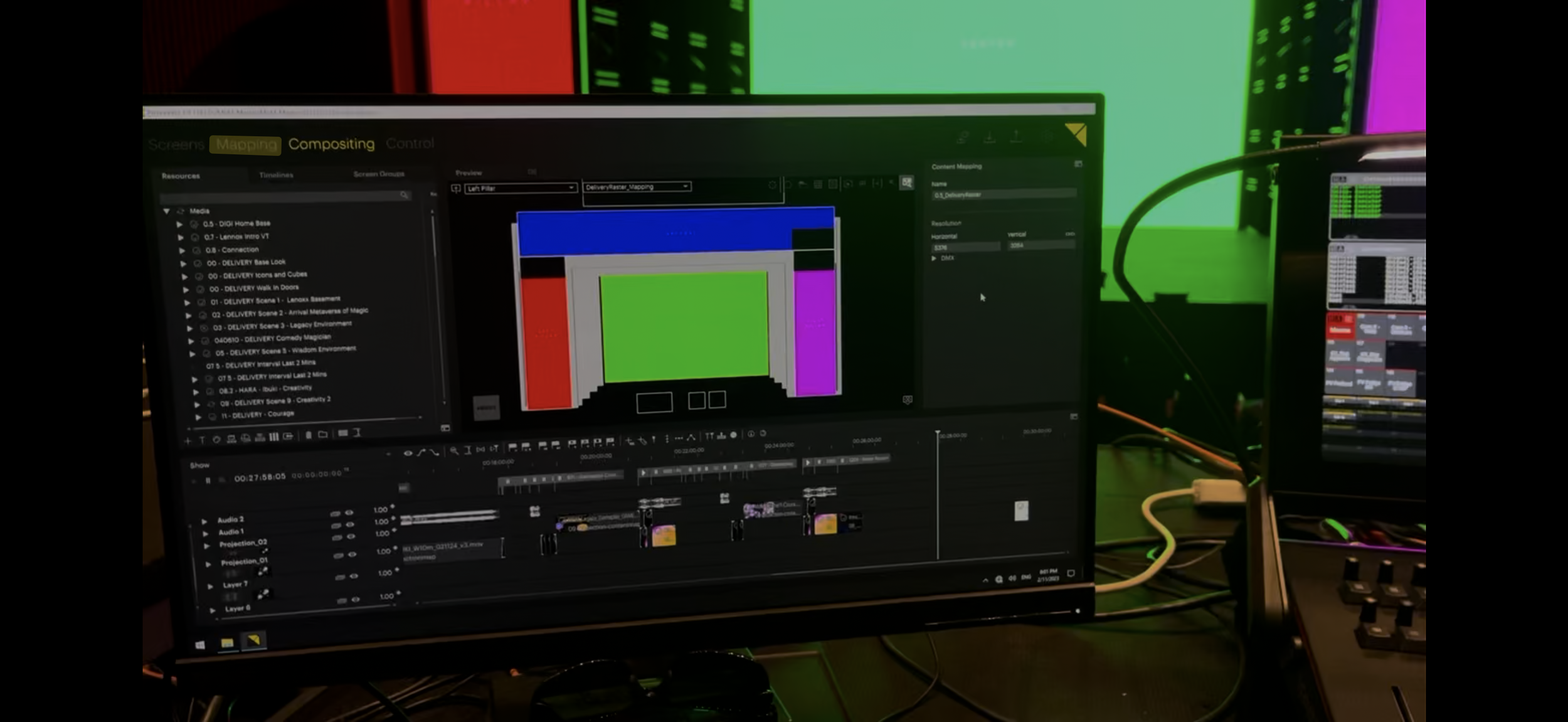Select the Resources panel tab
This screenshot has height=722, width=1568.
181,176
